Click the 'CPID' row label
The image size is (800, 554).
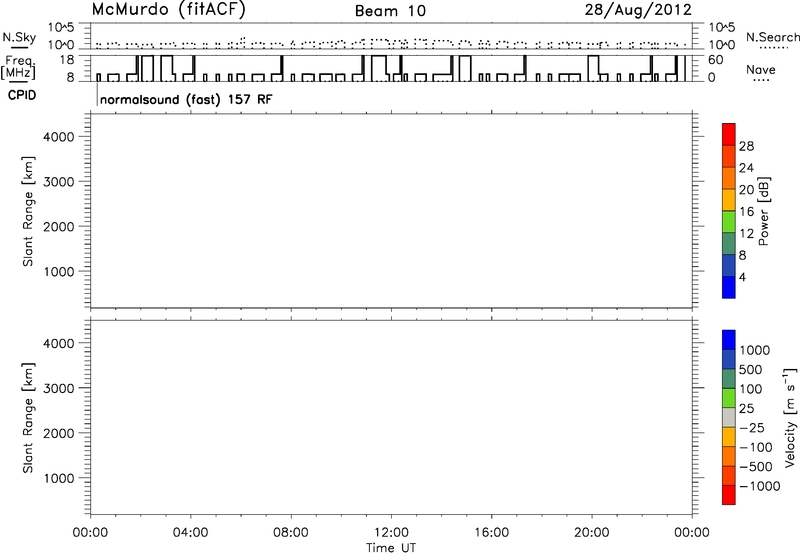tap(22, 95)
